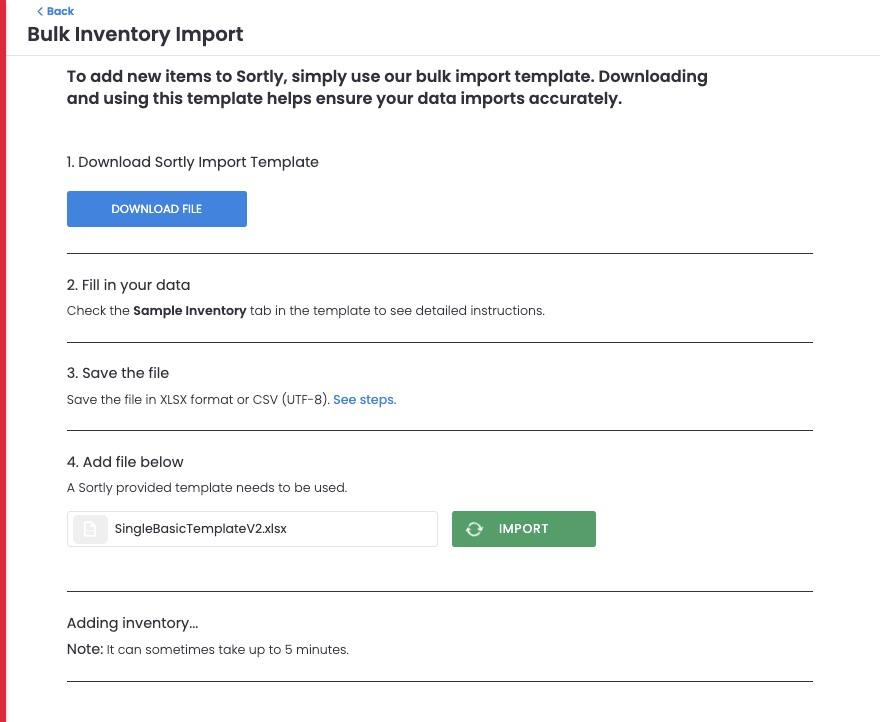This screenshot has width=880, height=722.
Task: Click the Sortly provided template requirement text
Action: coord(206,488)
